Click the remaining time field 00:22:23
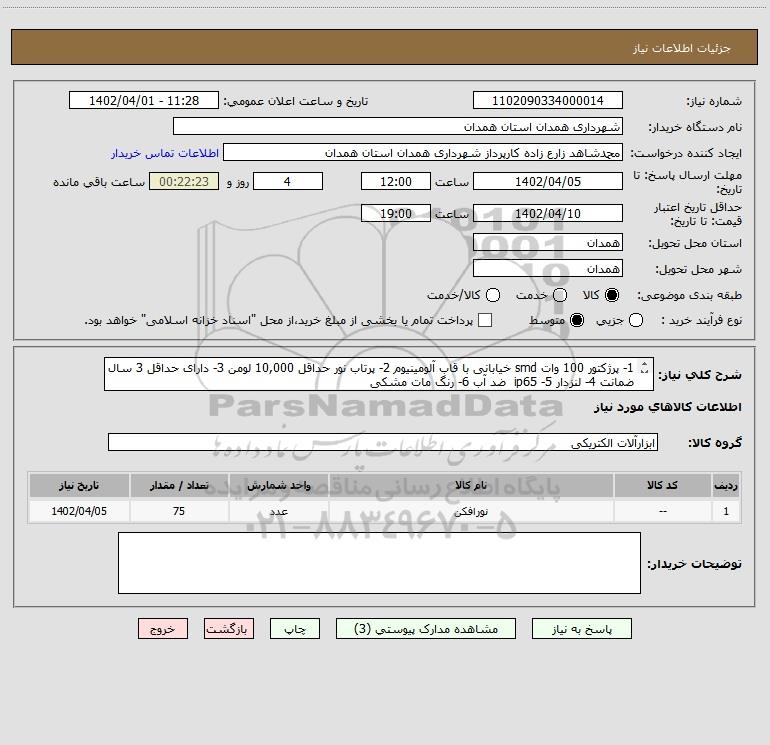This screenshot has width=770, height=745. coord(184,182)
